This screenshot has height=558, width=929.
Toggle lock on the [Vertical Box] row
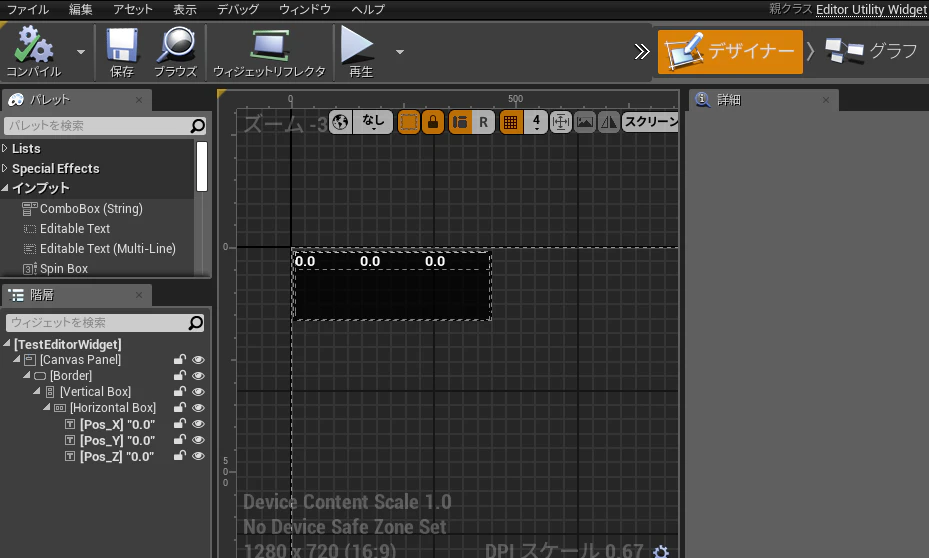180,392
